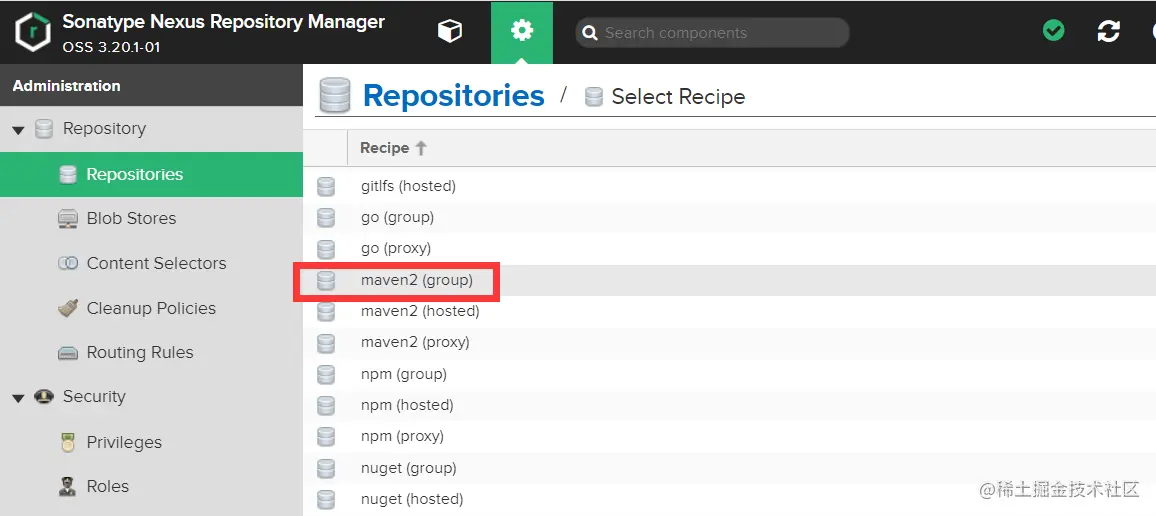Collapse the Repository tree section
This screenshot has height=516, width=1156.
(18, 130)
